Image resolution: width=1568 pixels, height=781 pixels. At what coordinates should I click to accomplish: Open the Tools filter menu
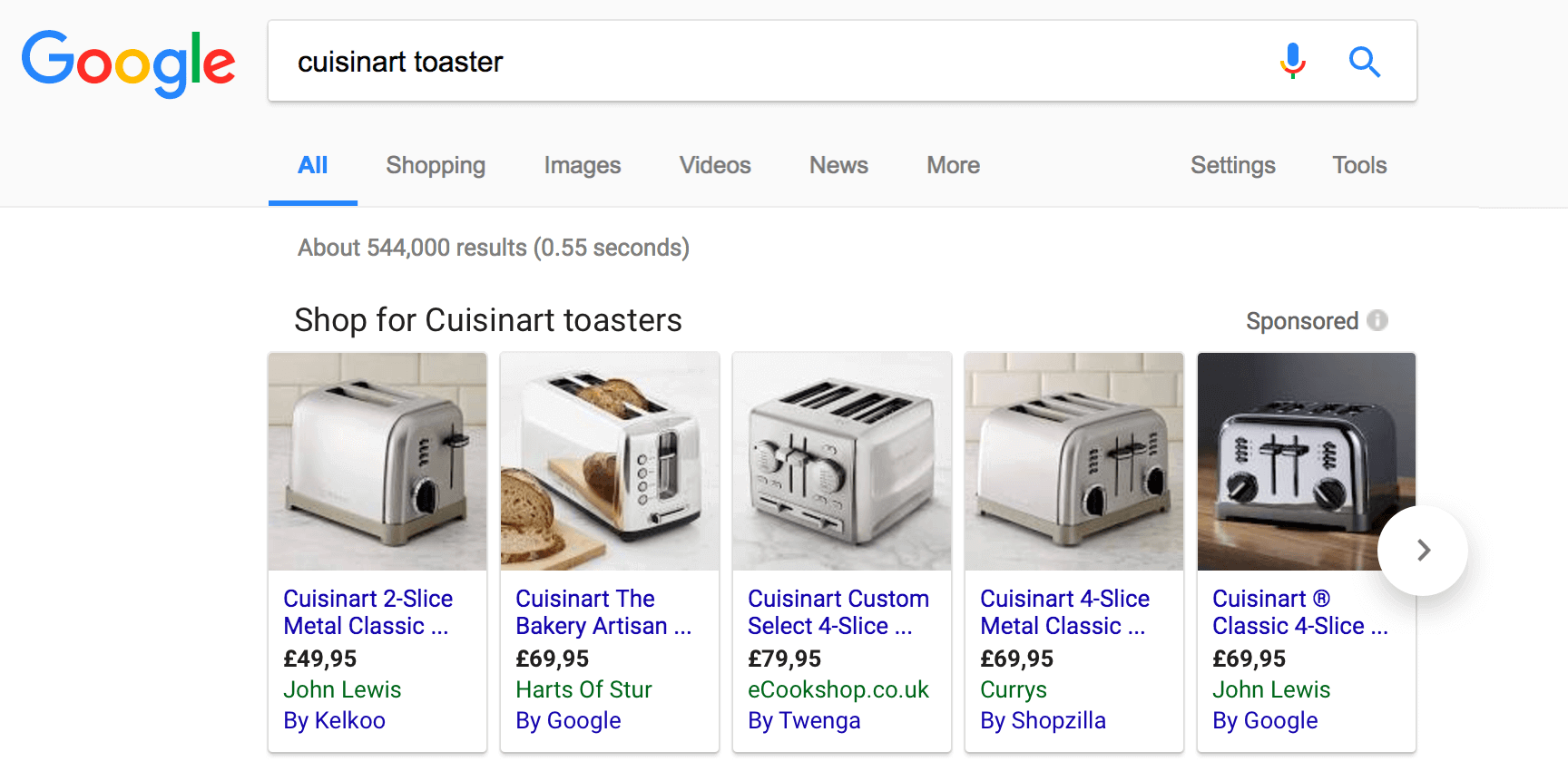[x=1358, y=165]
